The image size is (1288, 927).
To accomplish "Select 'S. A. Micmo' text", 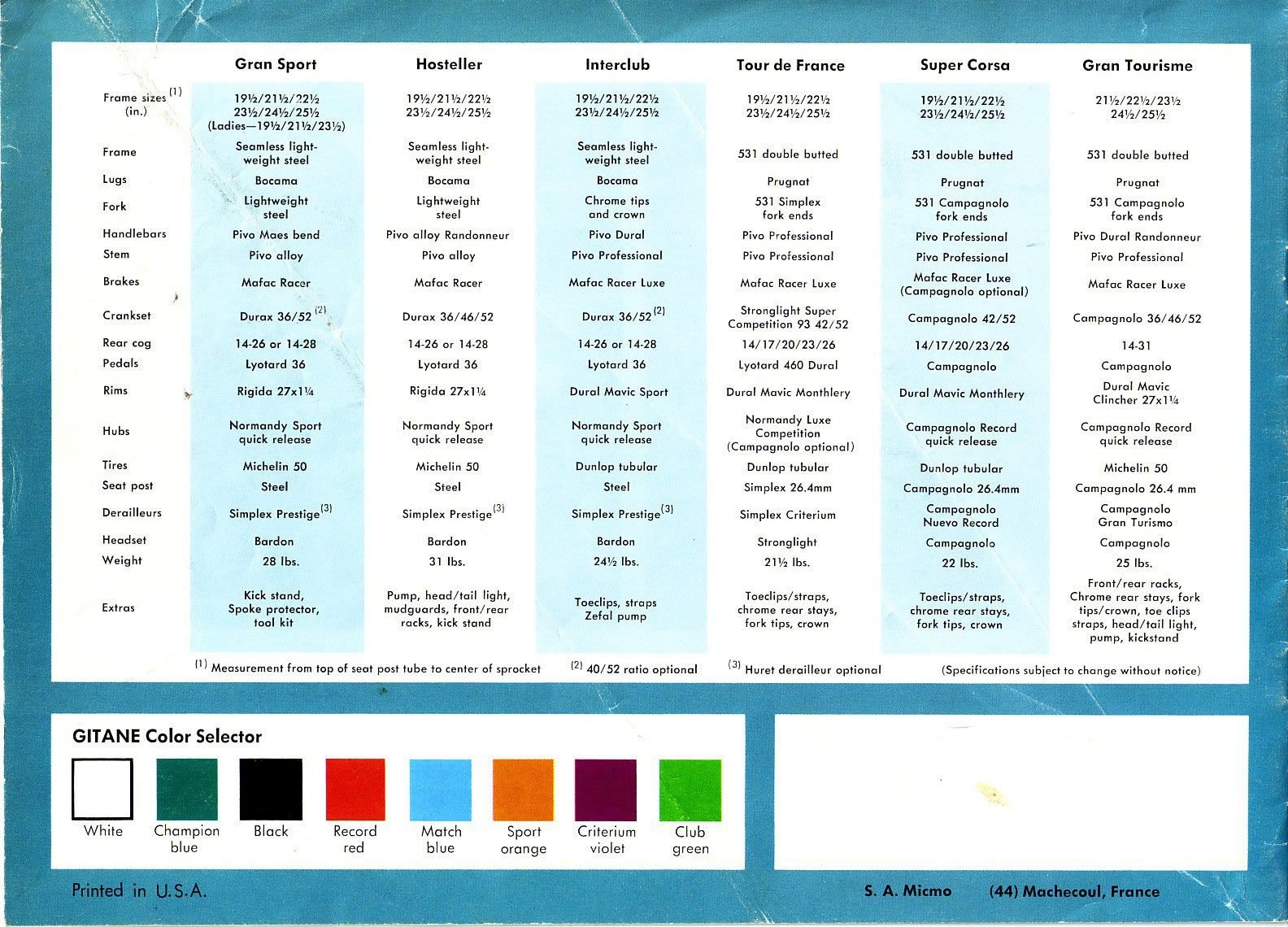I will click(x=908, y=891).
